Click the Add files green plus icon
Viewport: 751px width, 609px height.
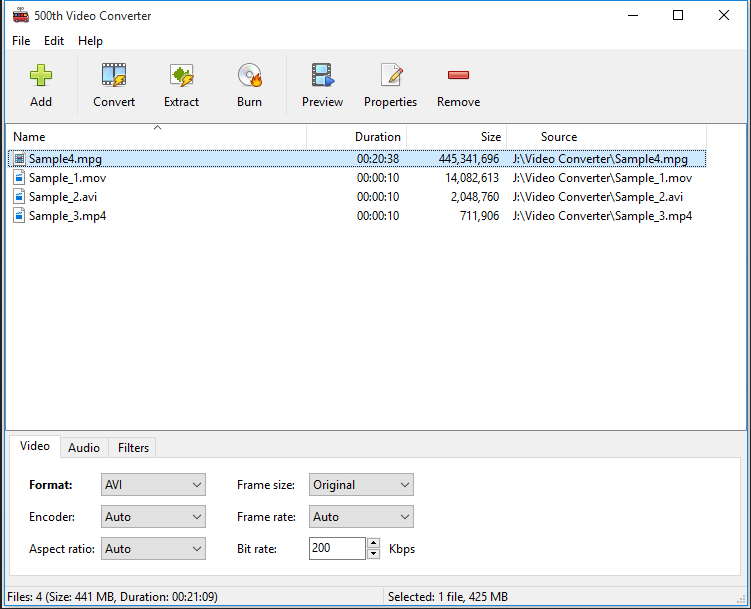click(x=41, y=75)
